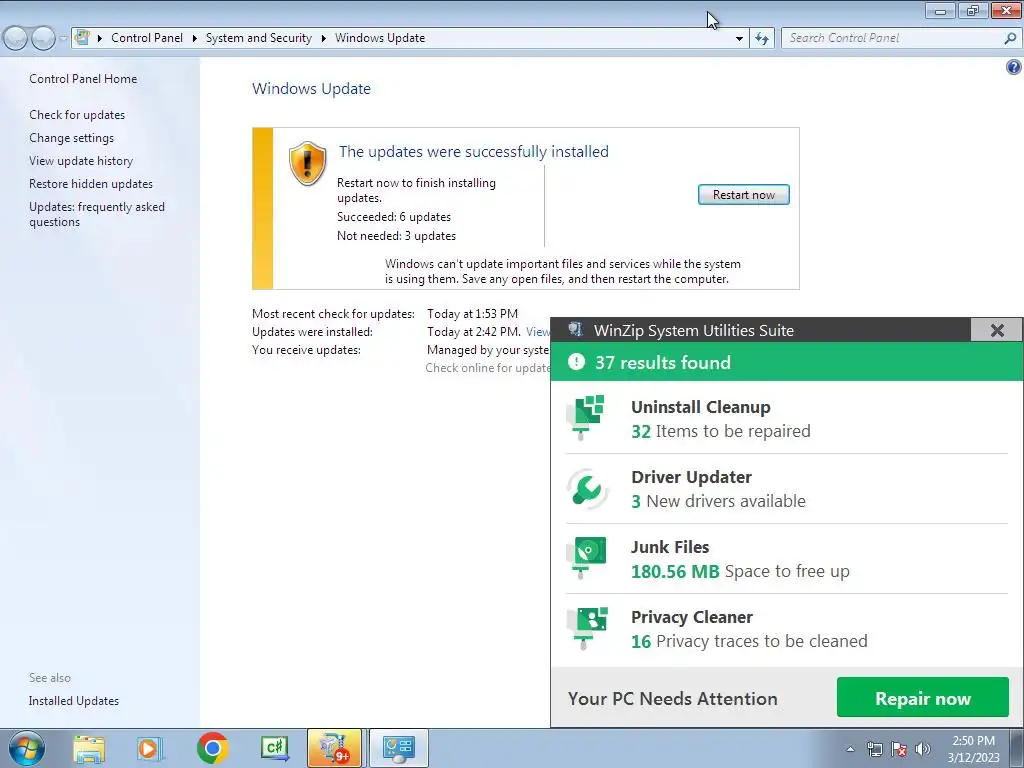Switch to Control Panel taskbar window
1024x768 pixels.
point(398,748)
